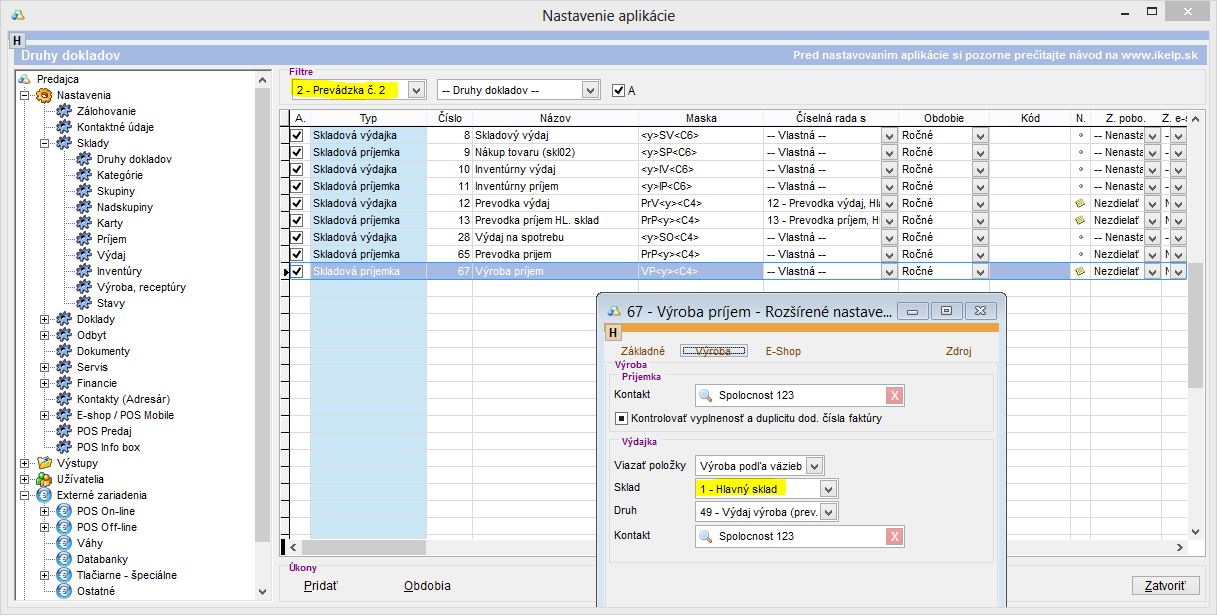Click the Užívatelia users icon

[44, 479]
